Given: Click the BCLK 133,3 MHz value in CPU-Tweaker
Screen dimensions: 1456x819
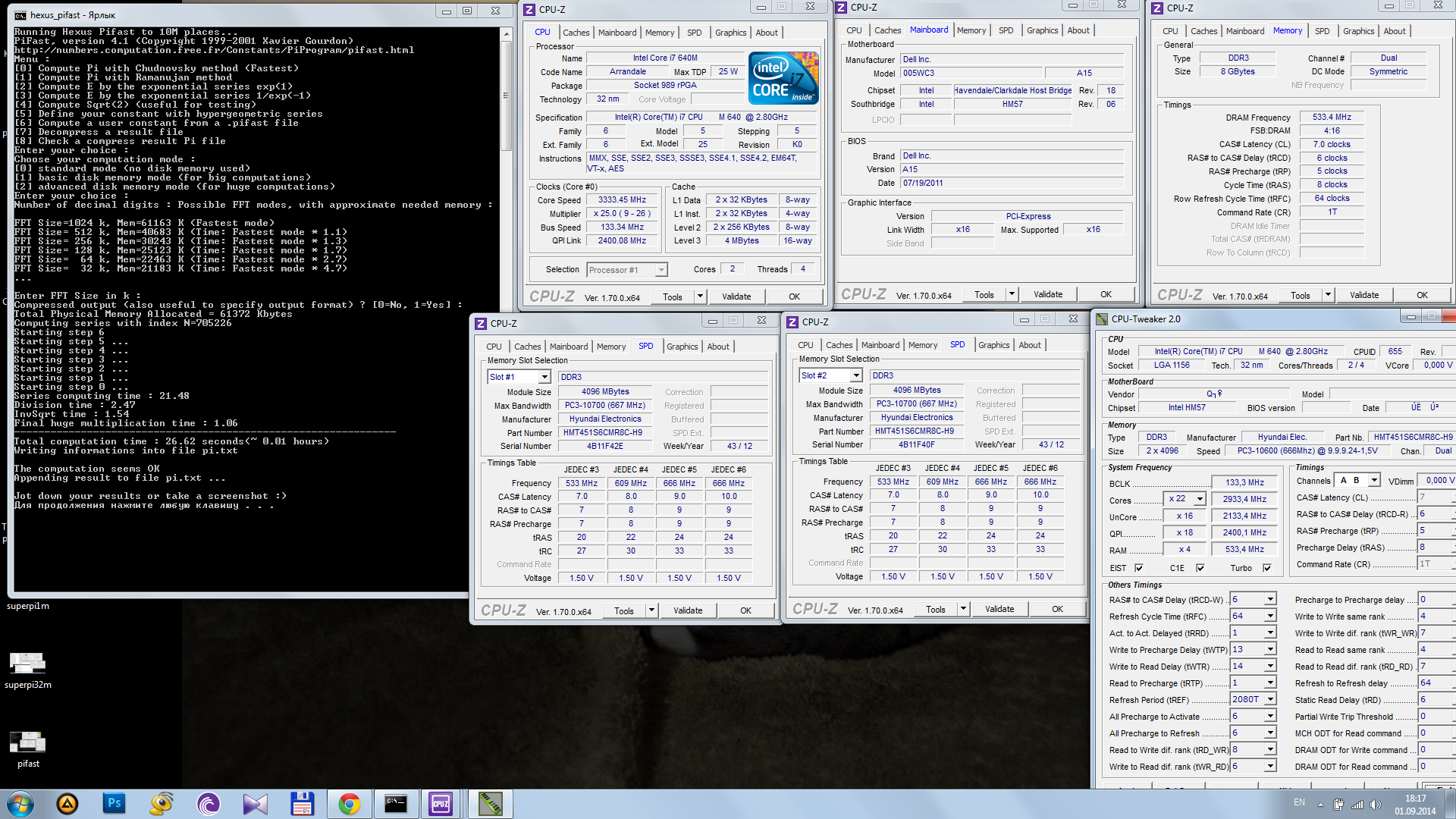Looking at the screenshot, I should [x=1244, y=482].
